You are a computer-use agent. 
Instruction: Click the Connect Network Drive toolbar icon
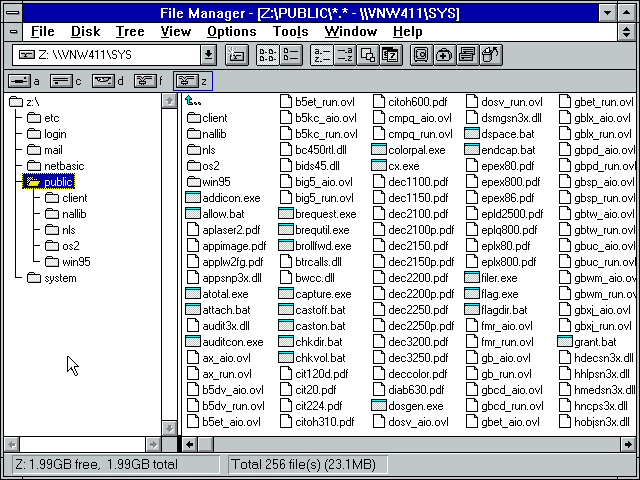tap(237, 55)
